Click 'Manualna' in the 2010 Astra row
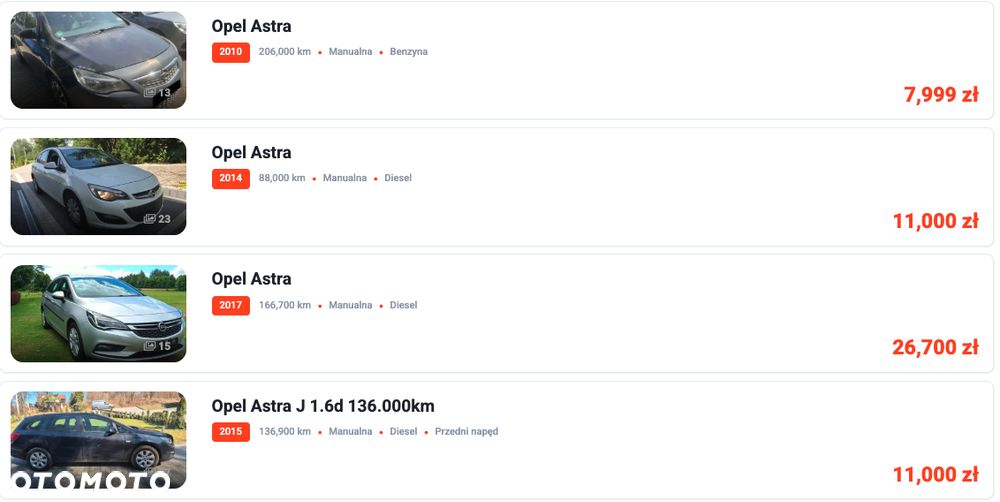Screen dimensions: 1000x502 pos(350,52)
